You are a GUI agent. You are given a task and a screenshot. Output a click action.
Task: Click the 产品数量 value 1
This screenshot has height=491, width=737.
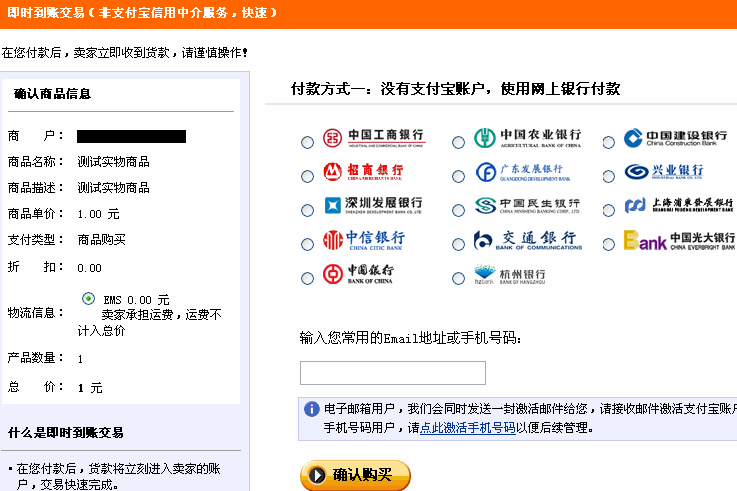click(80, 359)
